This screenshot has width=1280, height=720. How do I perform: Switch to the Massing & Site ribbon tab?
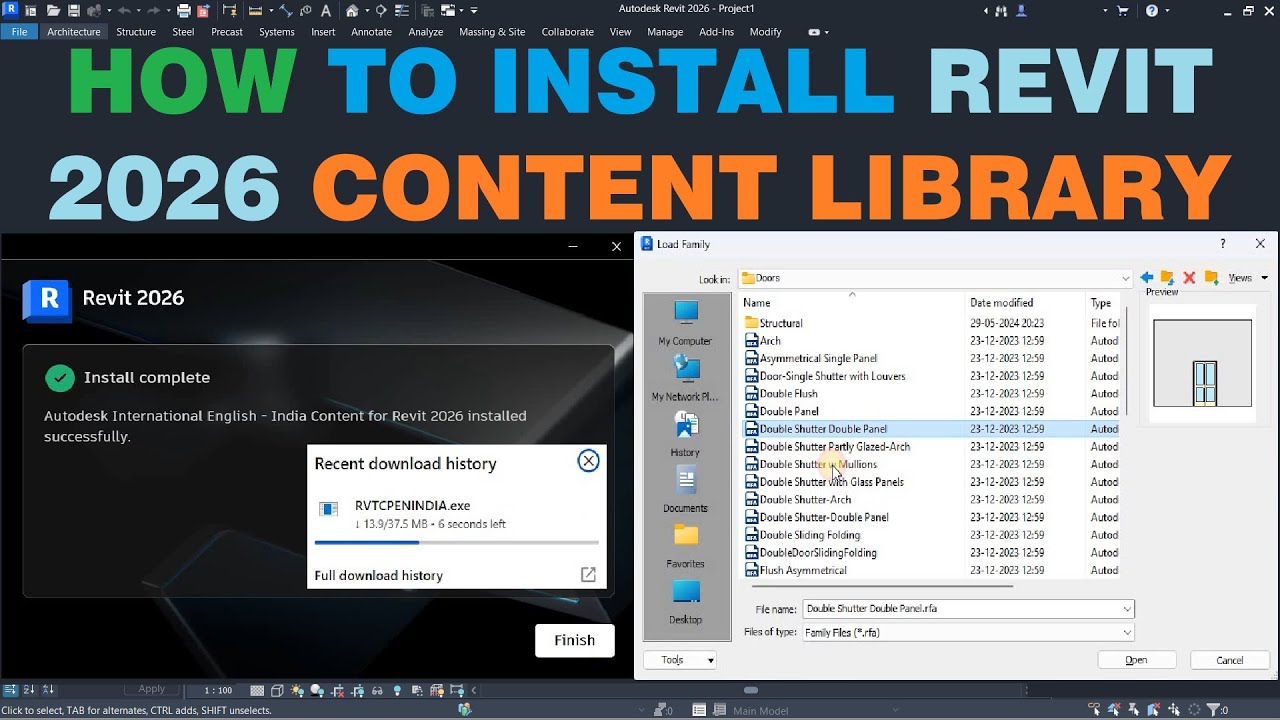tap(492, 32)
